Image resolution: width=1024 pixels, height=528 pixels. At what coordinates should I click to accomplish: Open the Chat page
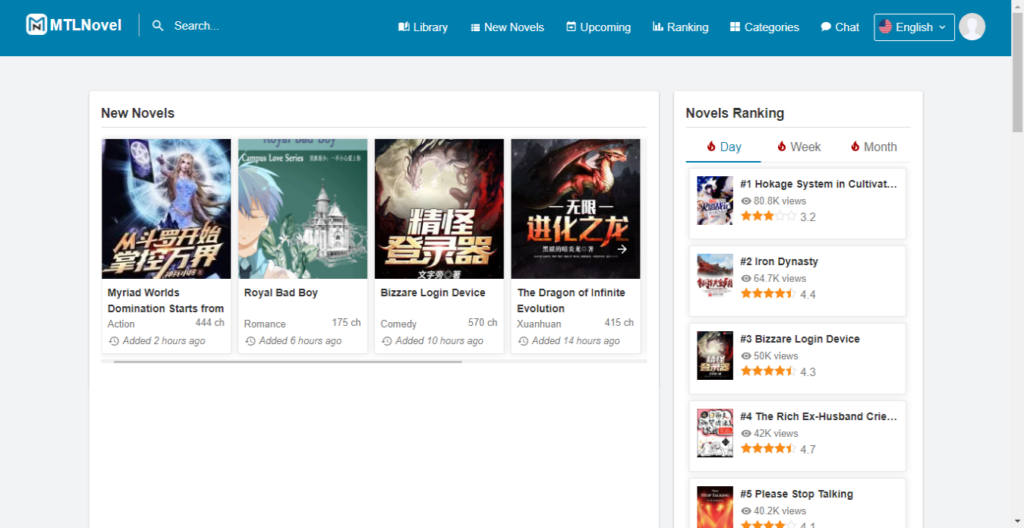pyautogui.click(x=840, y=27)
